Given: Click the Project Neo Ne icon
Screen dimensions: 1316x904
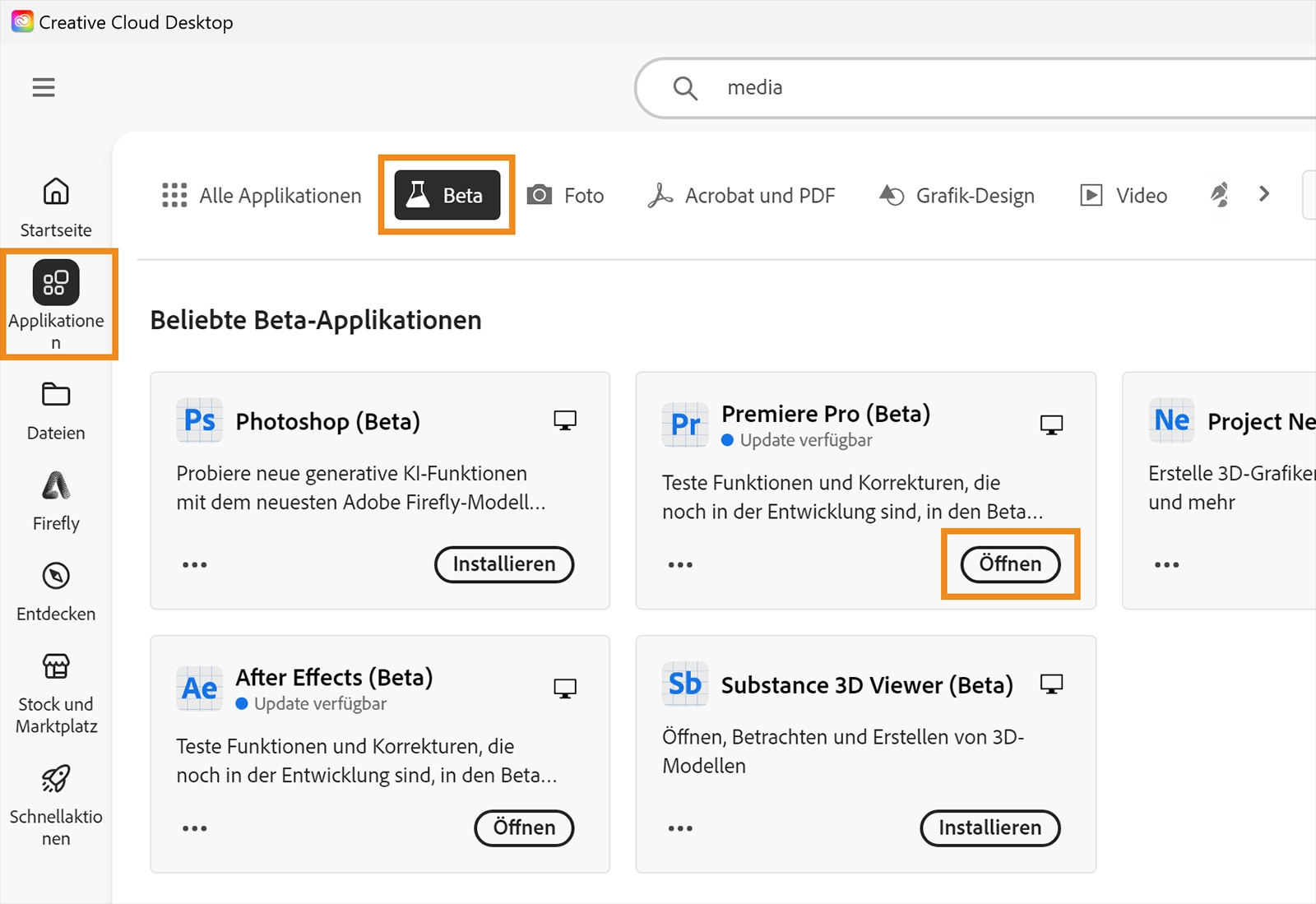Looking at the screenshot, I should point(1171,420).
